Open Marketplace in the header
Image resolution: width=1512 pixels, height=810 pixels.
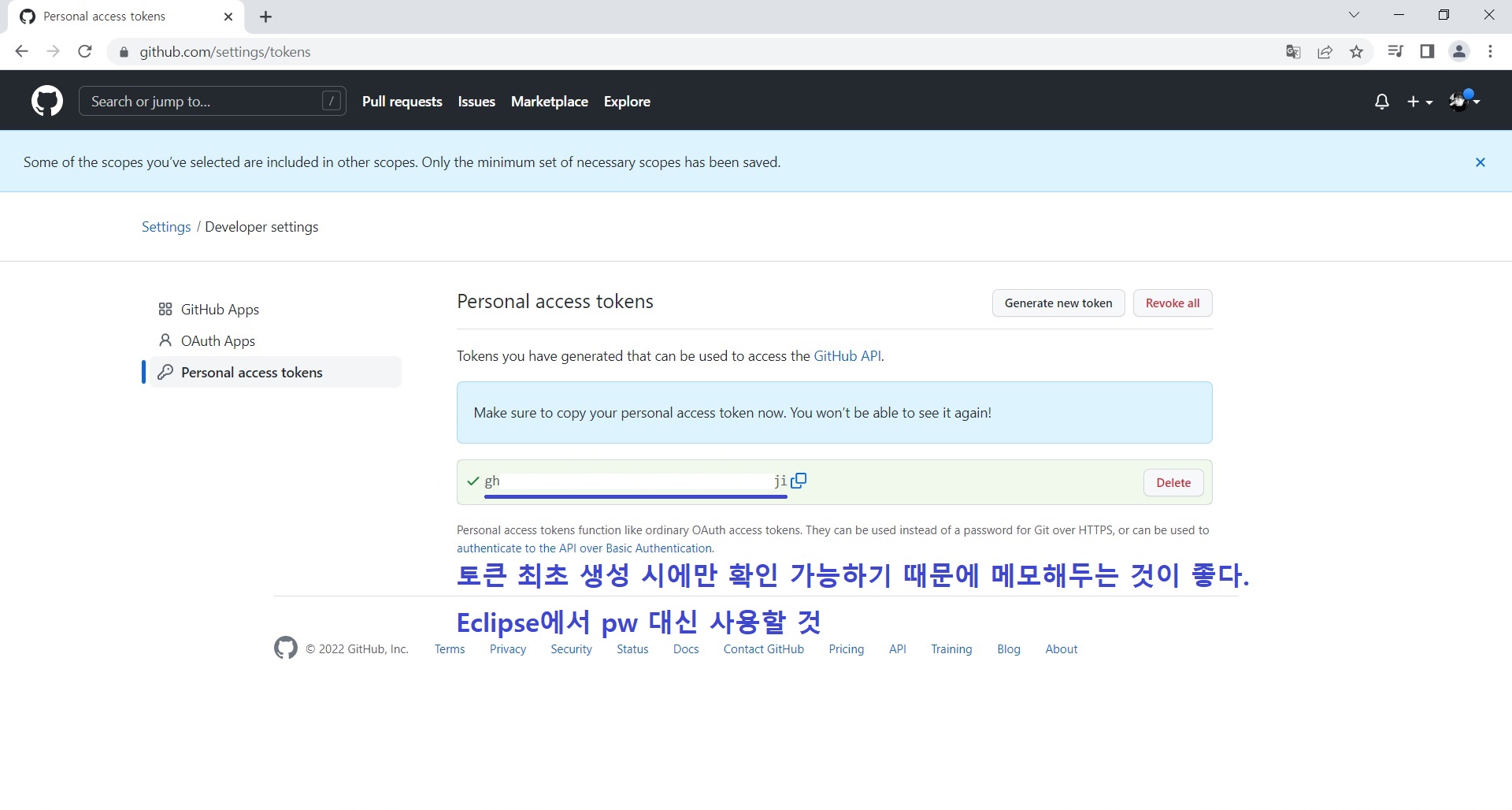(550, 102)
